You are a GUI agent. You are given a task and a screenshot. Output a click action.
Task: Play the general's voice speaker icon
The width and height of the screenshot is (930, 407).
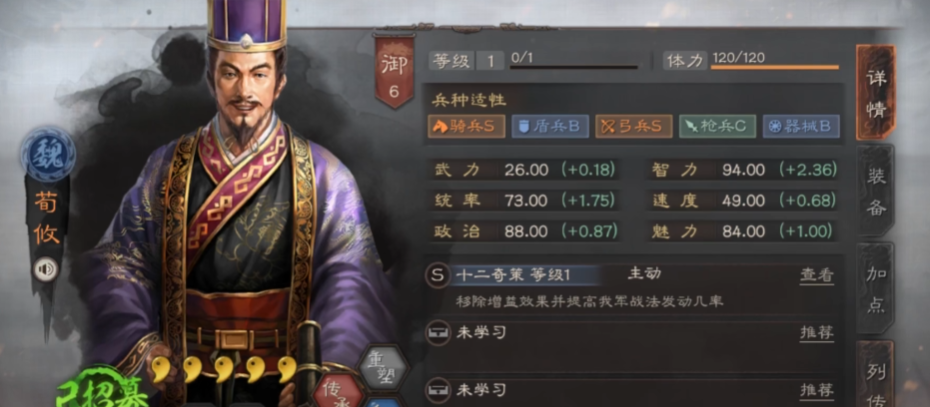point(46,269)
